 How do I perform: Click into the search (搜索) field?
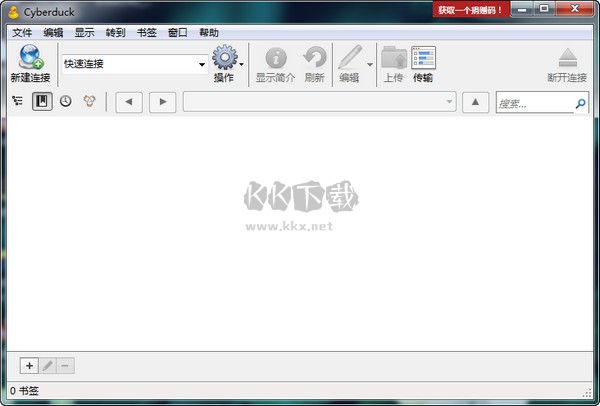click(535, 103)
